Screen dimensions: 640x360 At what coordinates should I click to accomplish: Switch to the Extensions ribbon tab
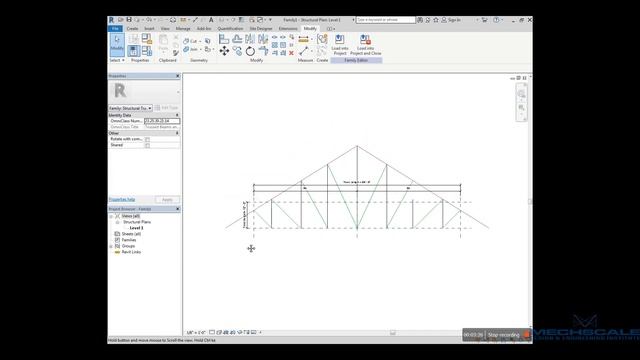point(288,29)
